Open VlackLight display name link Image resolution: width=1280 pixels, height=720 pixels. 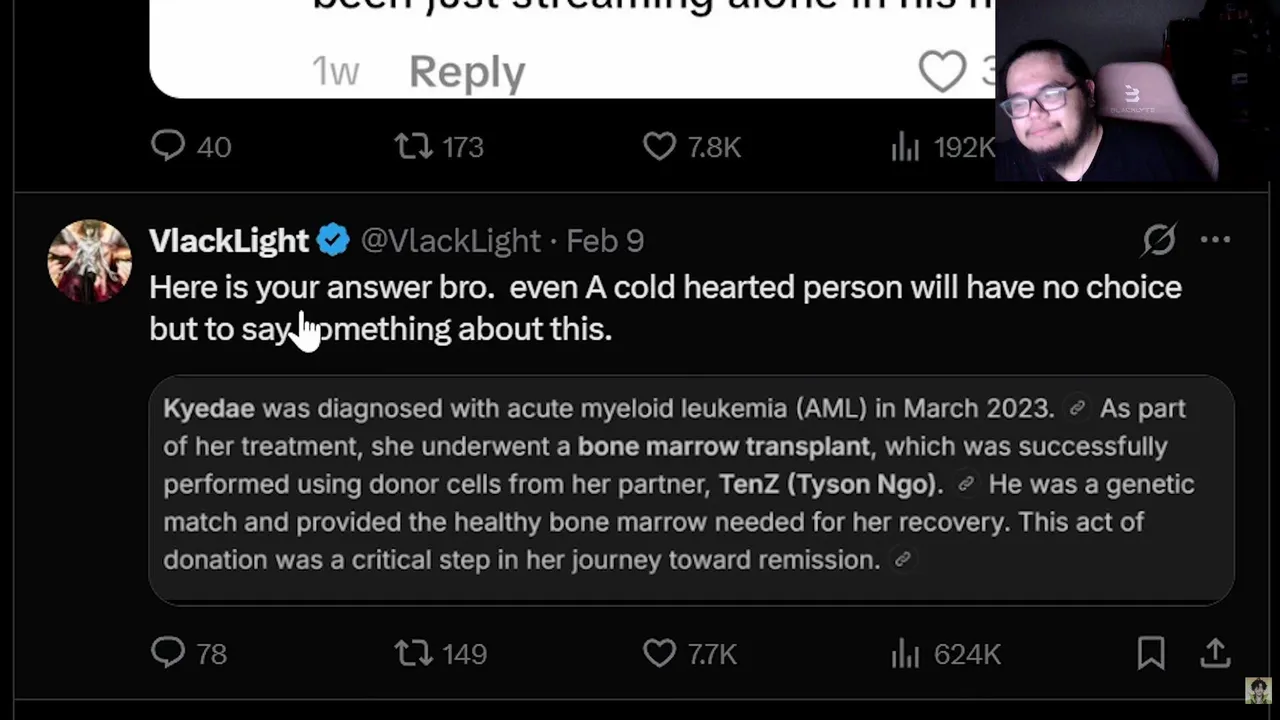pyautogui.click(x=229, y=241)
